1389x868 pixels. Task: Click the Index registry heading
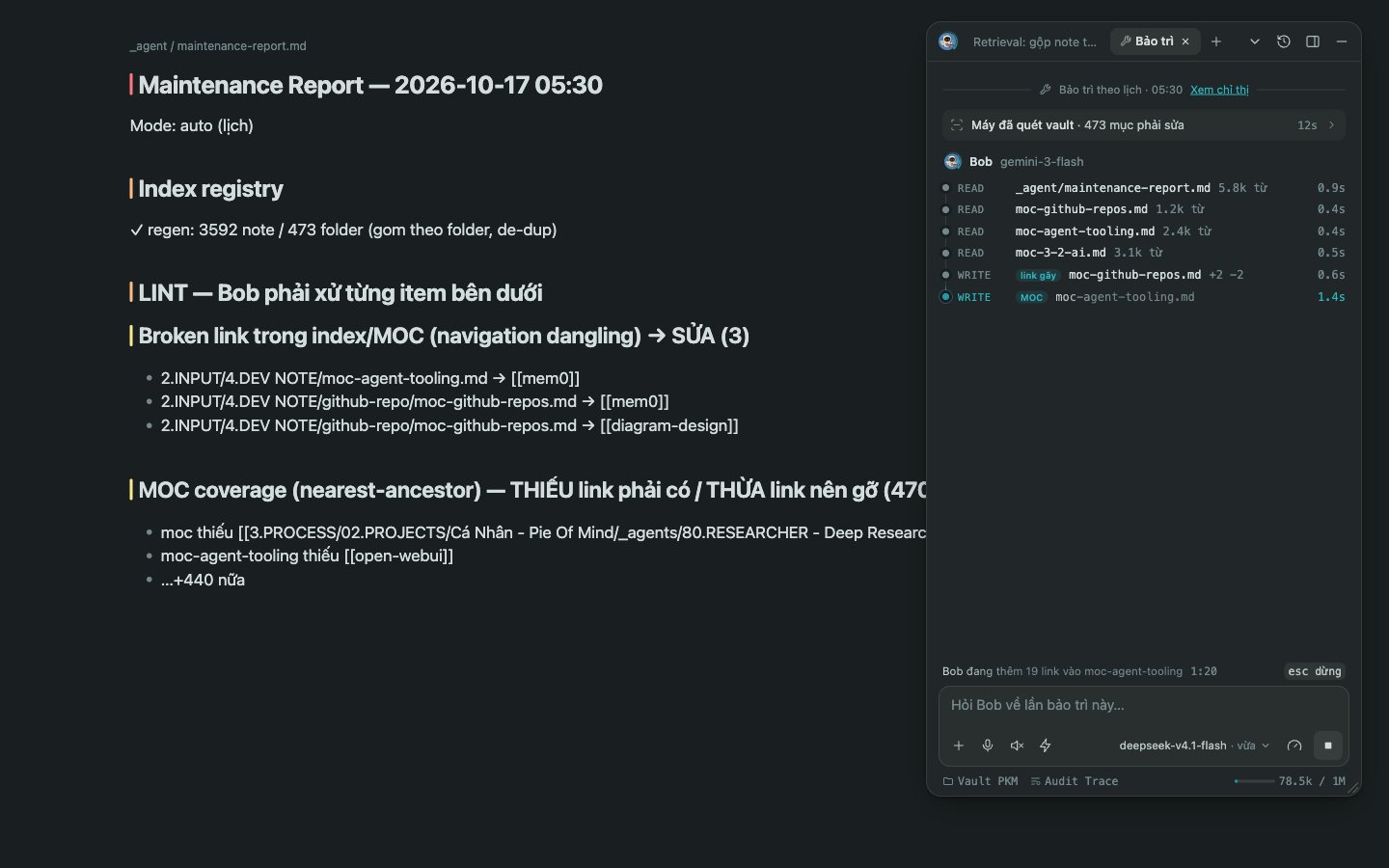210,189
